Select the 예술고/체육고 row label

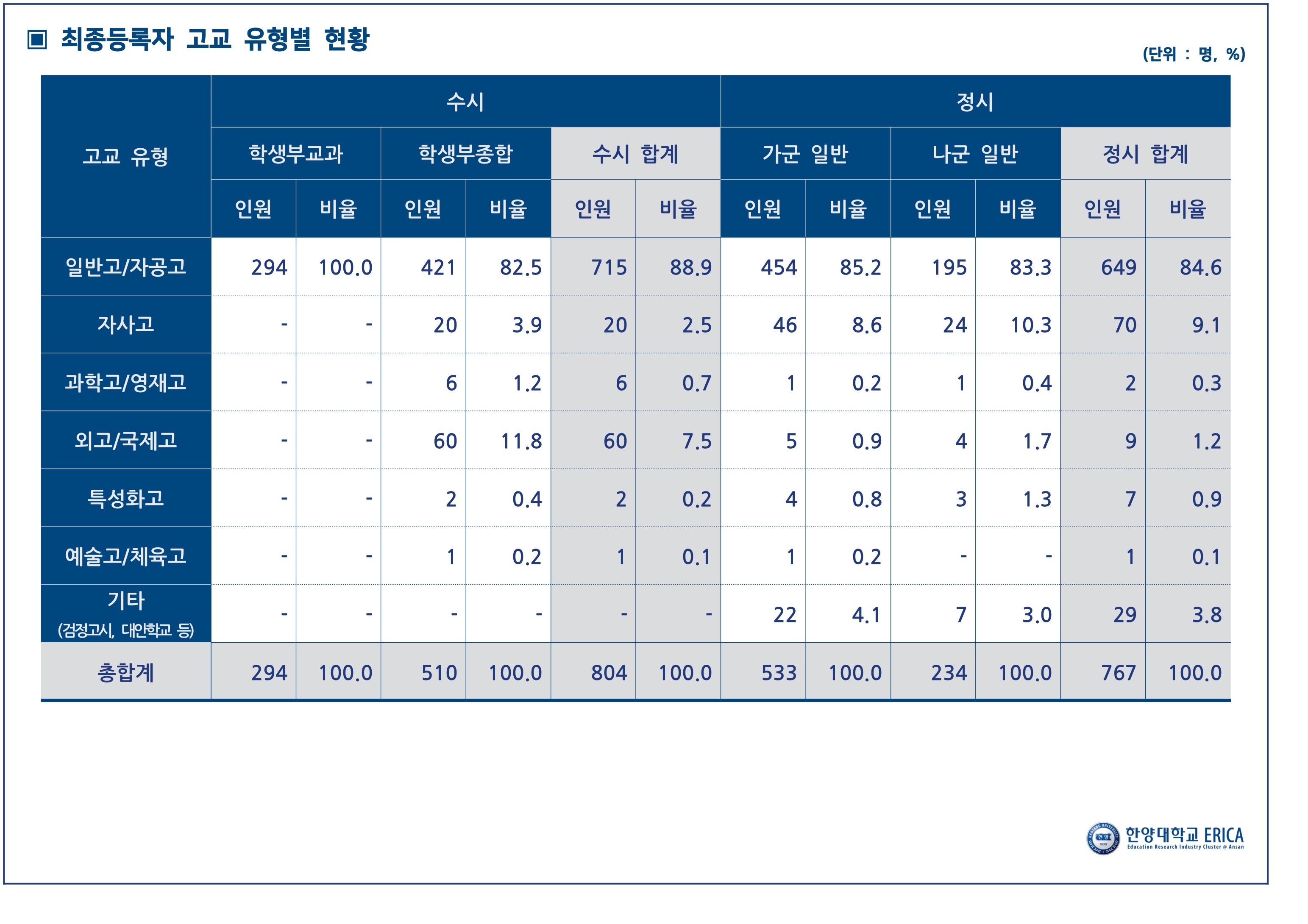point(125,556)
